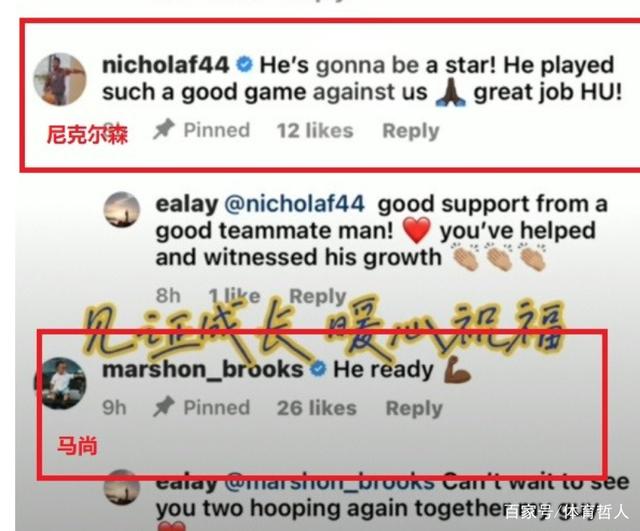Click the flexed bicep emoji

[x=457, y=369]
